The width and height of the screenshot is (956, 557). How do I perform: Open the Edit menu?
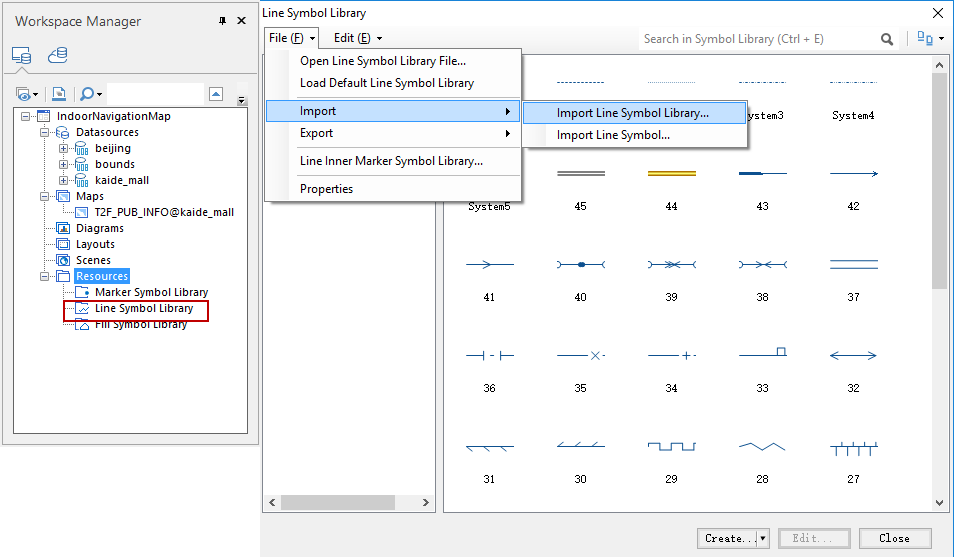click(x=357, y=38)
